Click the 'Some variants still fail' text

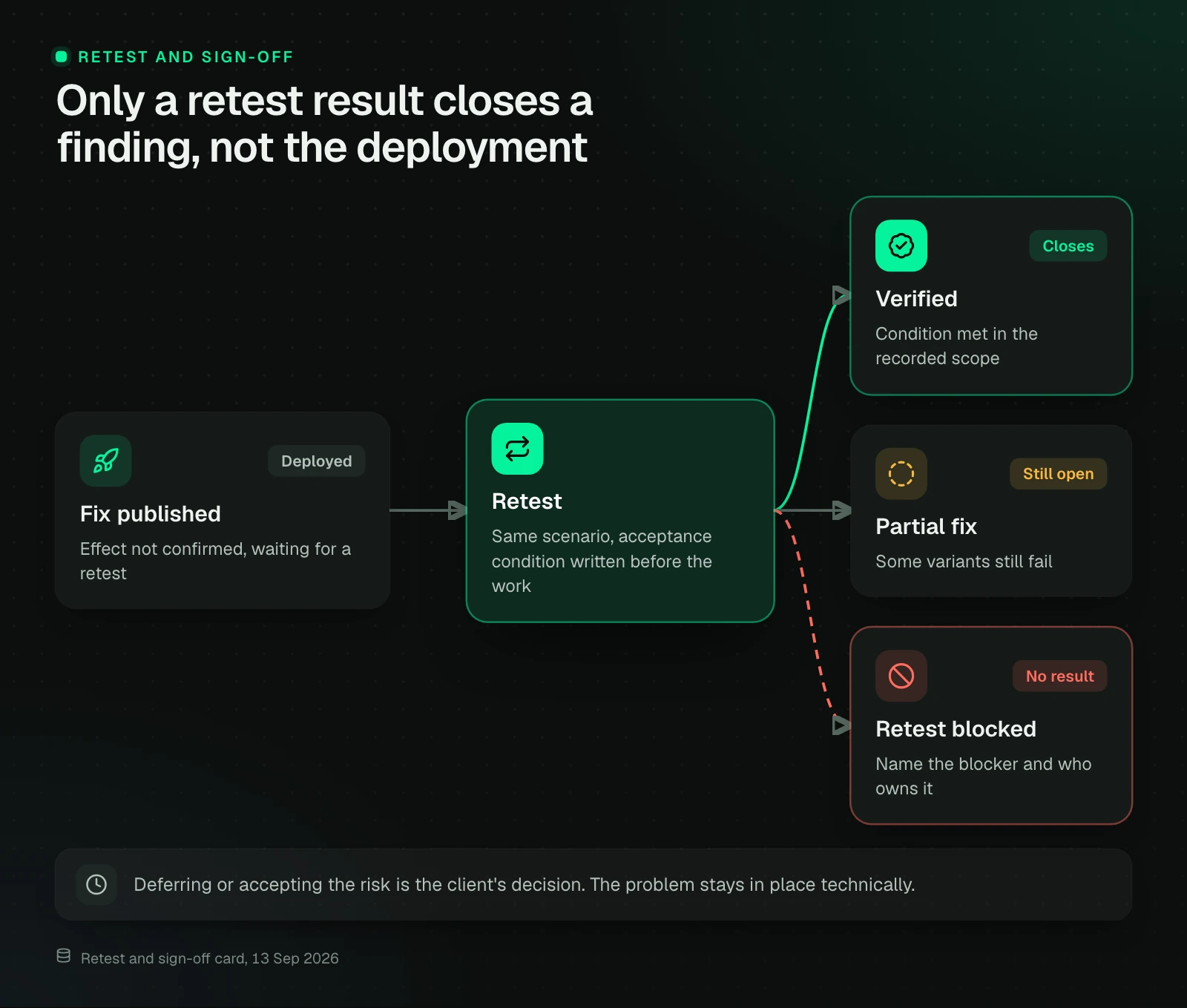click(964, 561)
